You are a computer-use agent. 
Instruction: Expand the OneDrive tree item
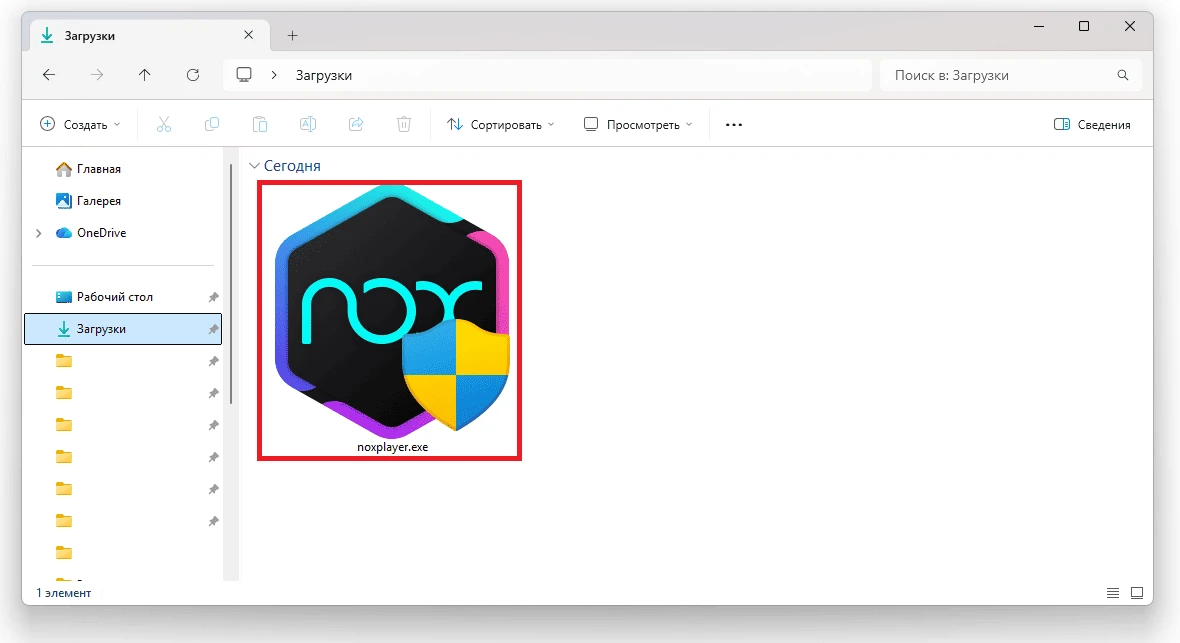coord(38,232)
